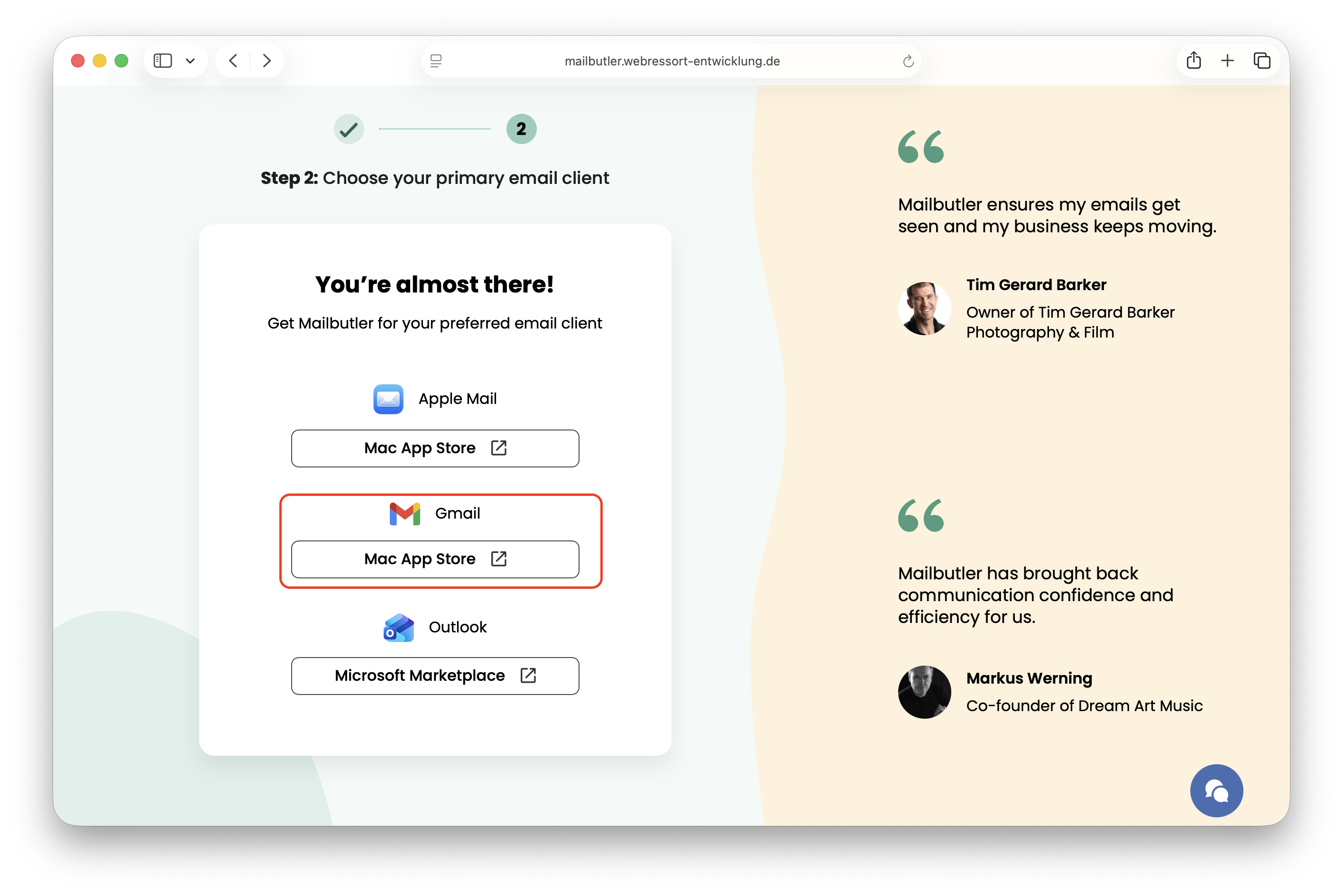Screen dimensions: 1343x896
Task: Minimize the Safari window
Action: coord(100,61)
